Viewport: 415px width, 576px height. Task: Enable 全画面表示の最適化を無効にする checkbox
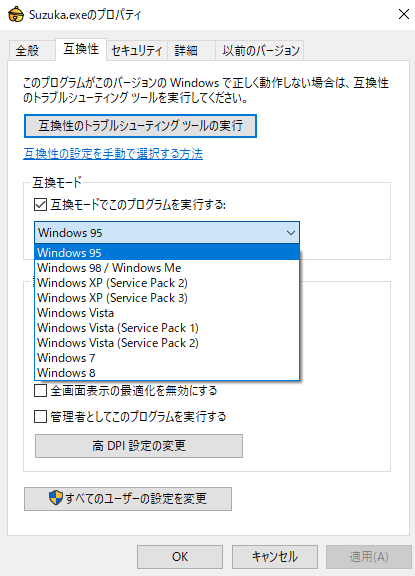(40, 390)
